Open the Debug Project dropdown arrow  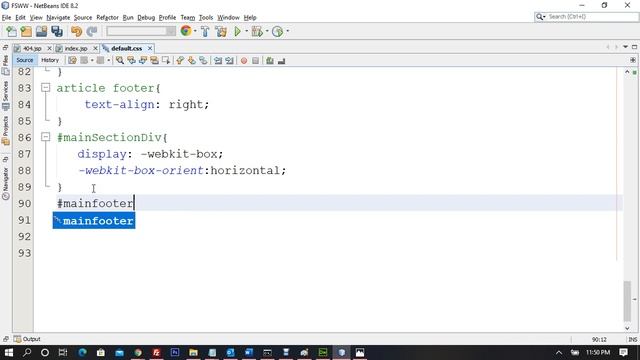(x=267, y=31)
